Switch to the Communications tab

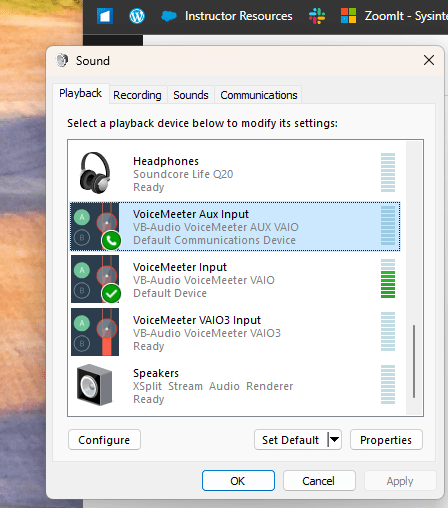[259, 95]
